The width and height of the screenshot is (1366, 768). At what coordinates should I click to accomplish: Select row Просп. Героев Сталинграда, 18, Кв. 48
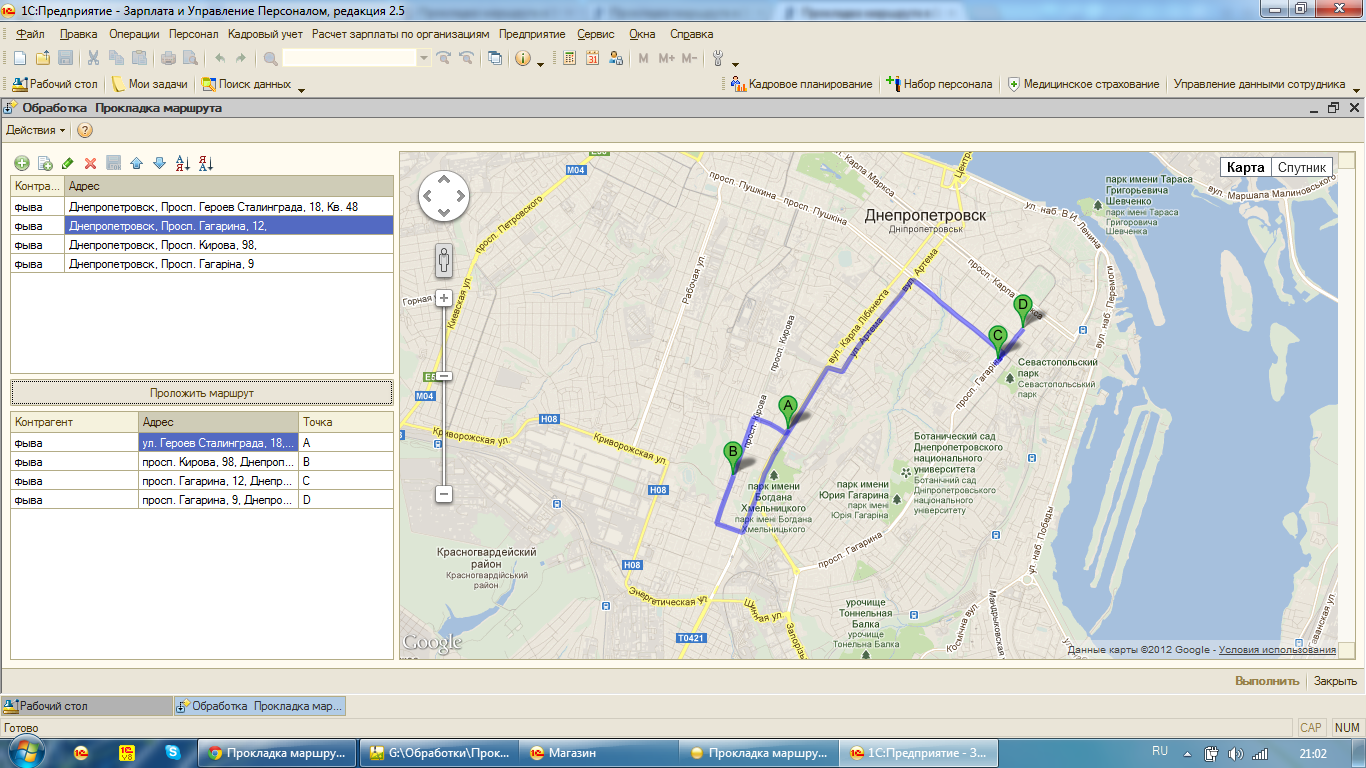pyautogui.click(x=202, y=206)
